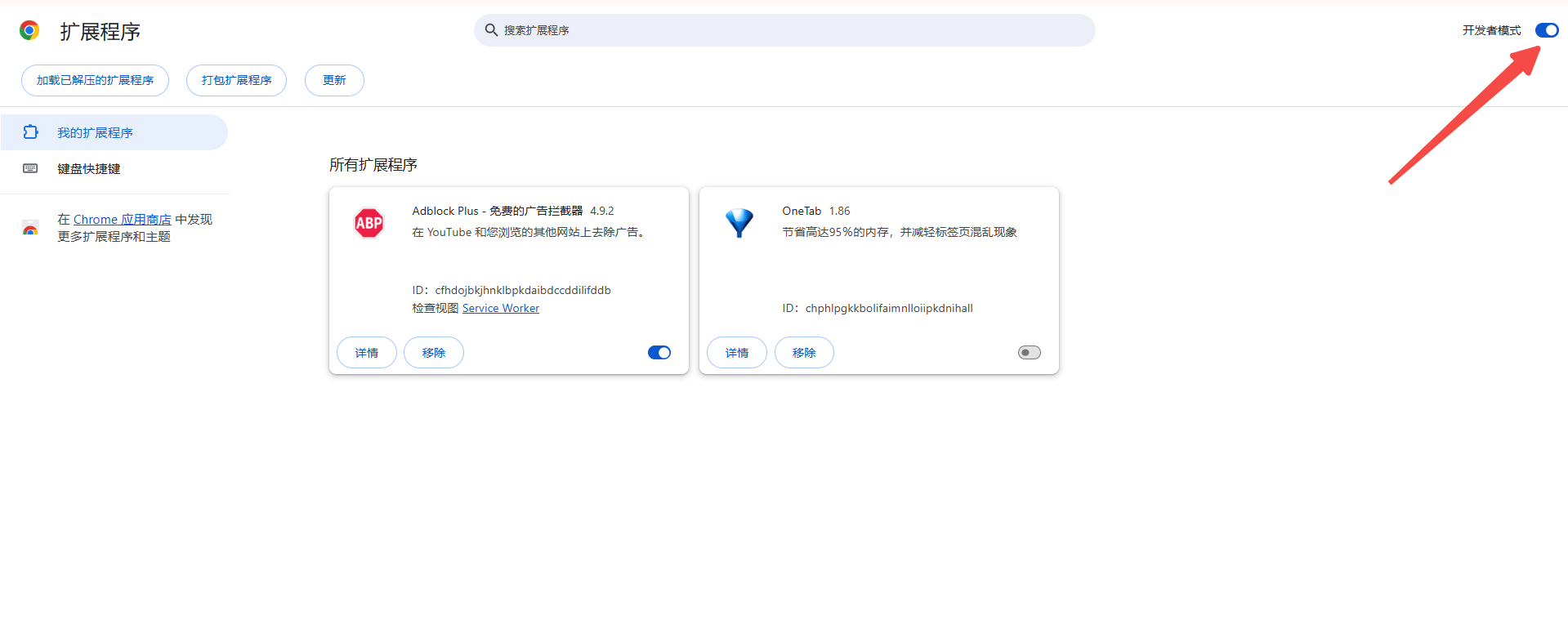Turn off 开发者模式 toggle
The image size is (1568, 633).
click(x=1547, y=30)
